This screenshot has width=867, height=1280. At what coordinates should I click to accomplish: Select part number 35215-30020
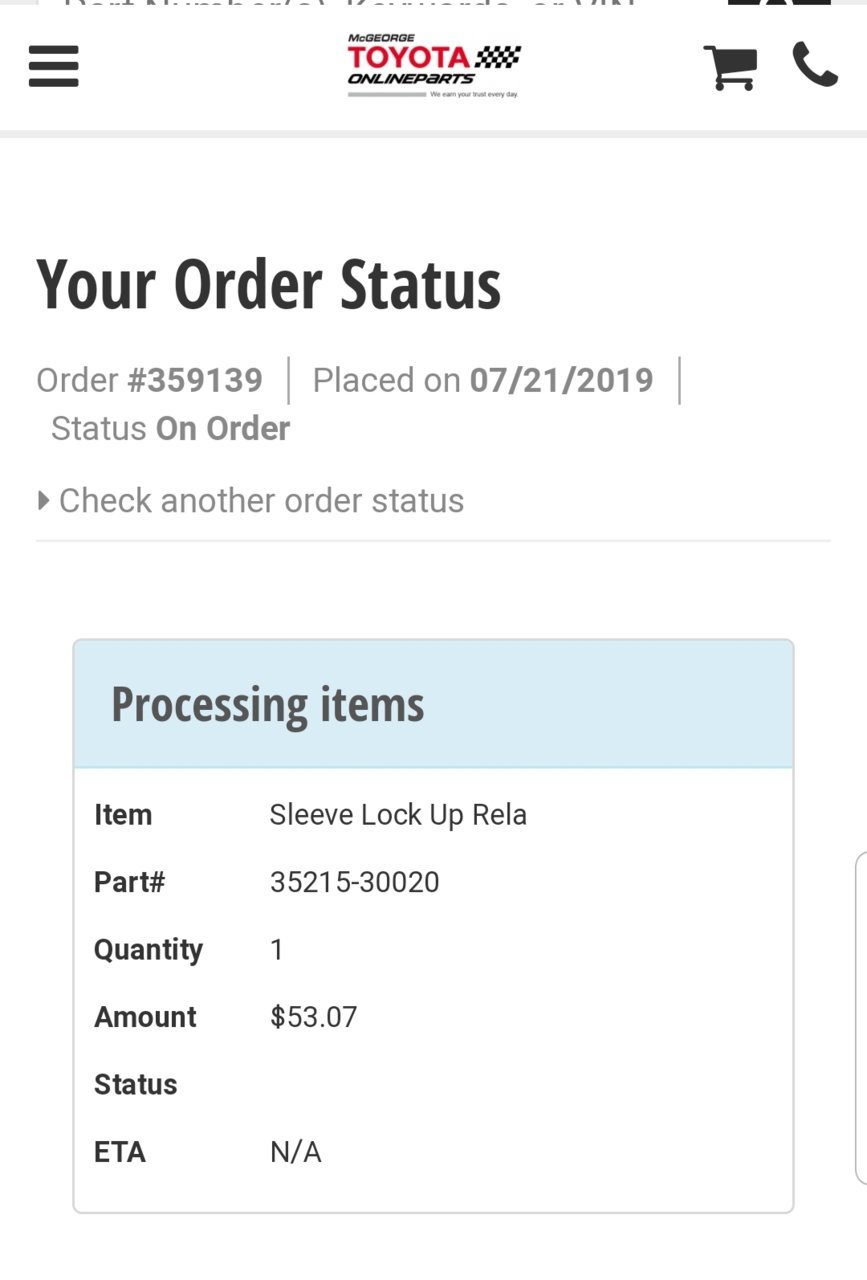tap(355, 882)
